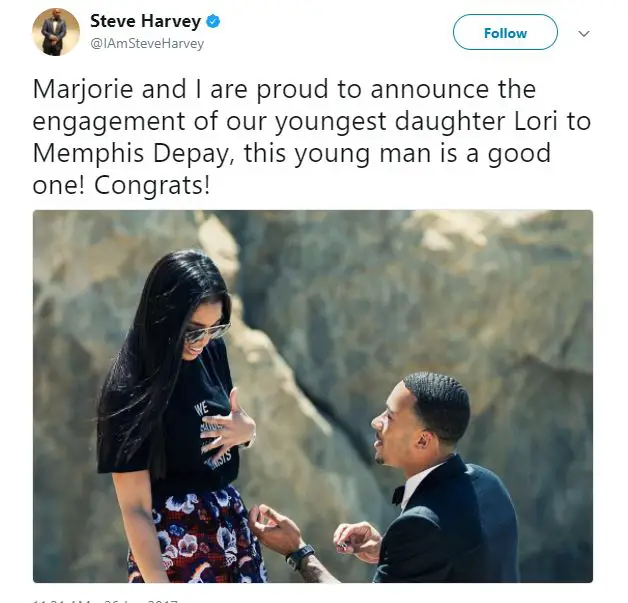Screen dimensions: 628x603
Task: Expand the tweet options chevron
Action: [584, 33]
